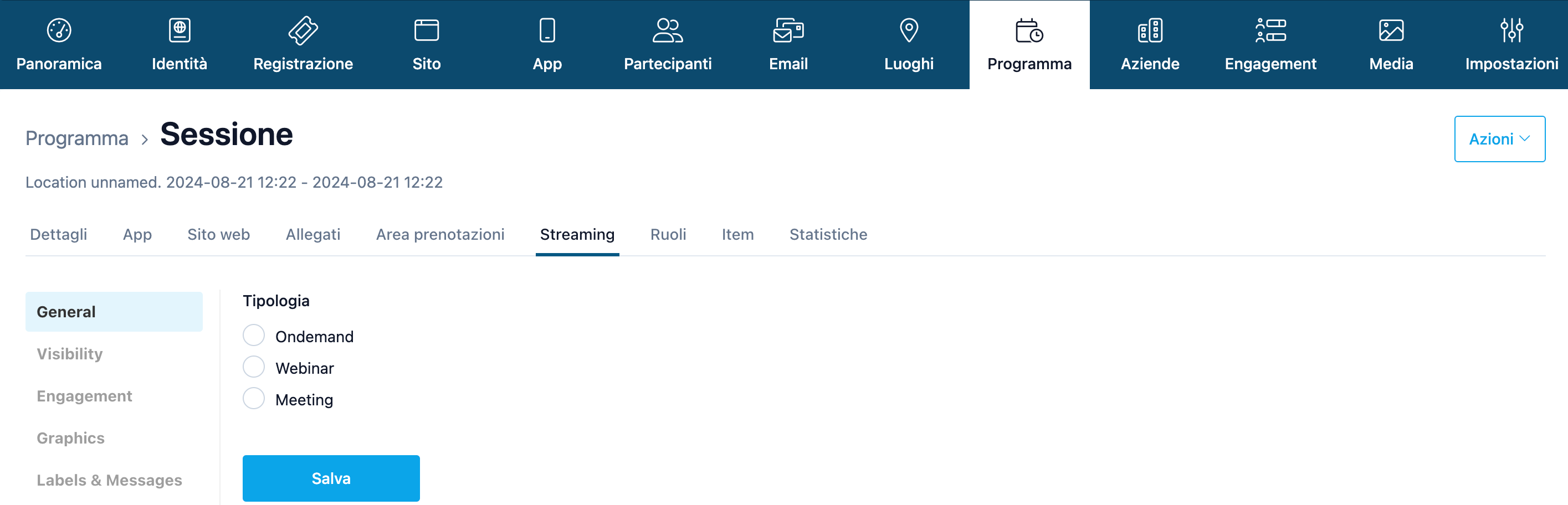Choose the Webinar radio option

[254, 367]
